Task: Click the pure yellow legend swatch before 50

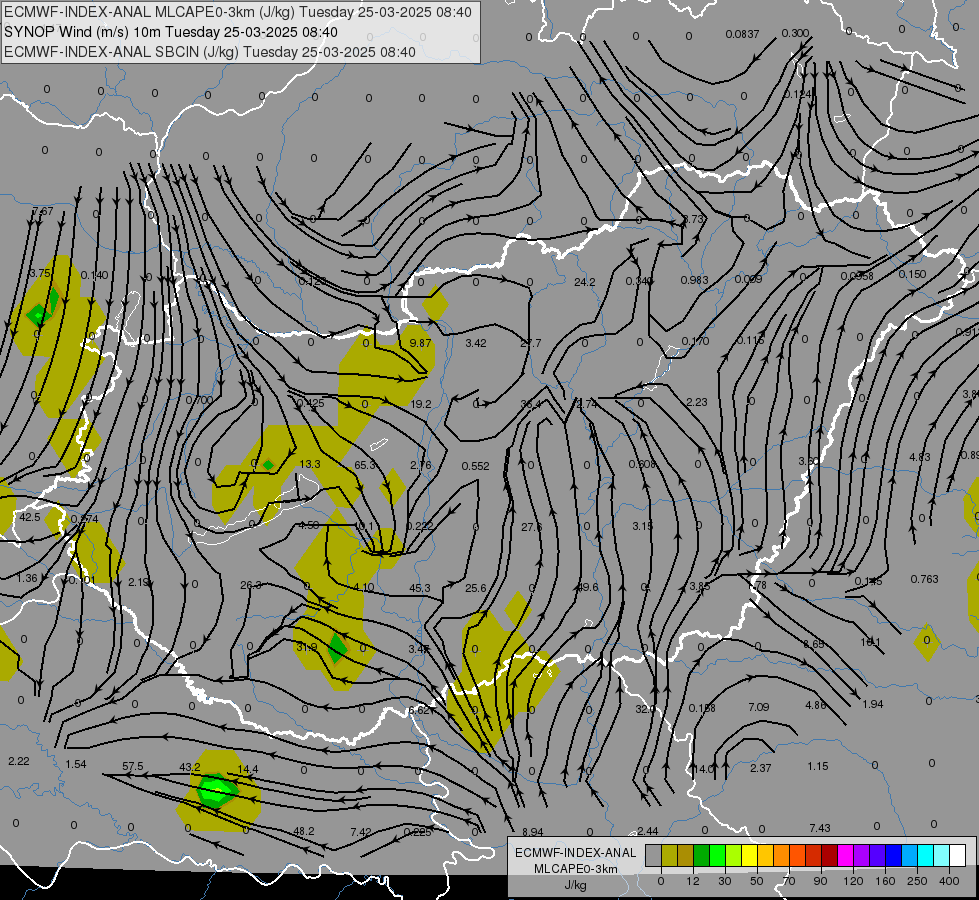Action: tap(749, 855)
